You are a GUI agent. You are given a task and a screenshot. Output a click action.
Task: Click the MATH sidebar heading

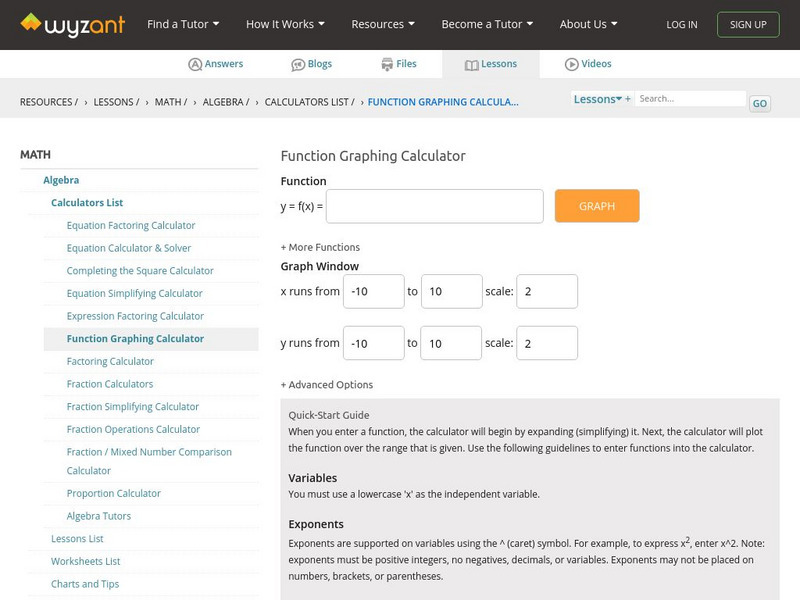(35, 155)
